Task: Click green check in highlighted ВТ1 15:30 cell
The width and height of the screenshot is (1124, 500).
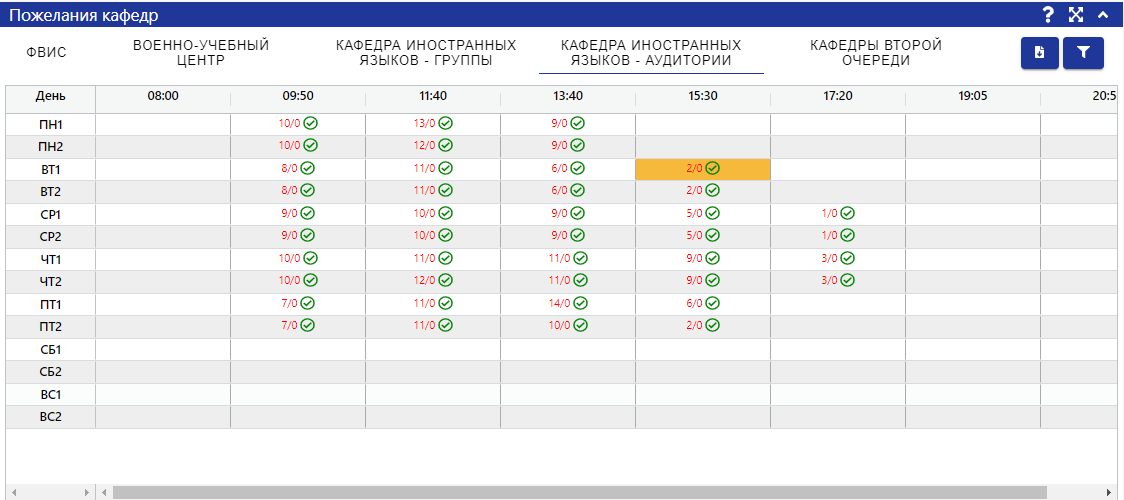Action: [712, 168]
